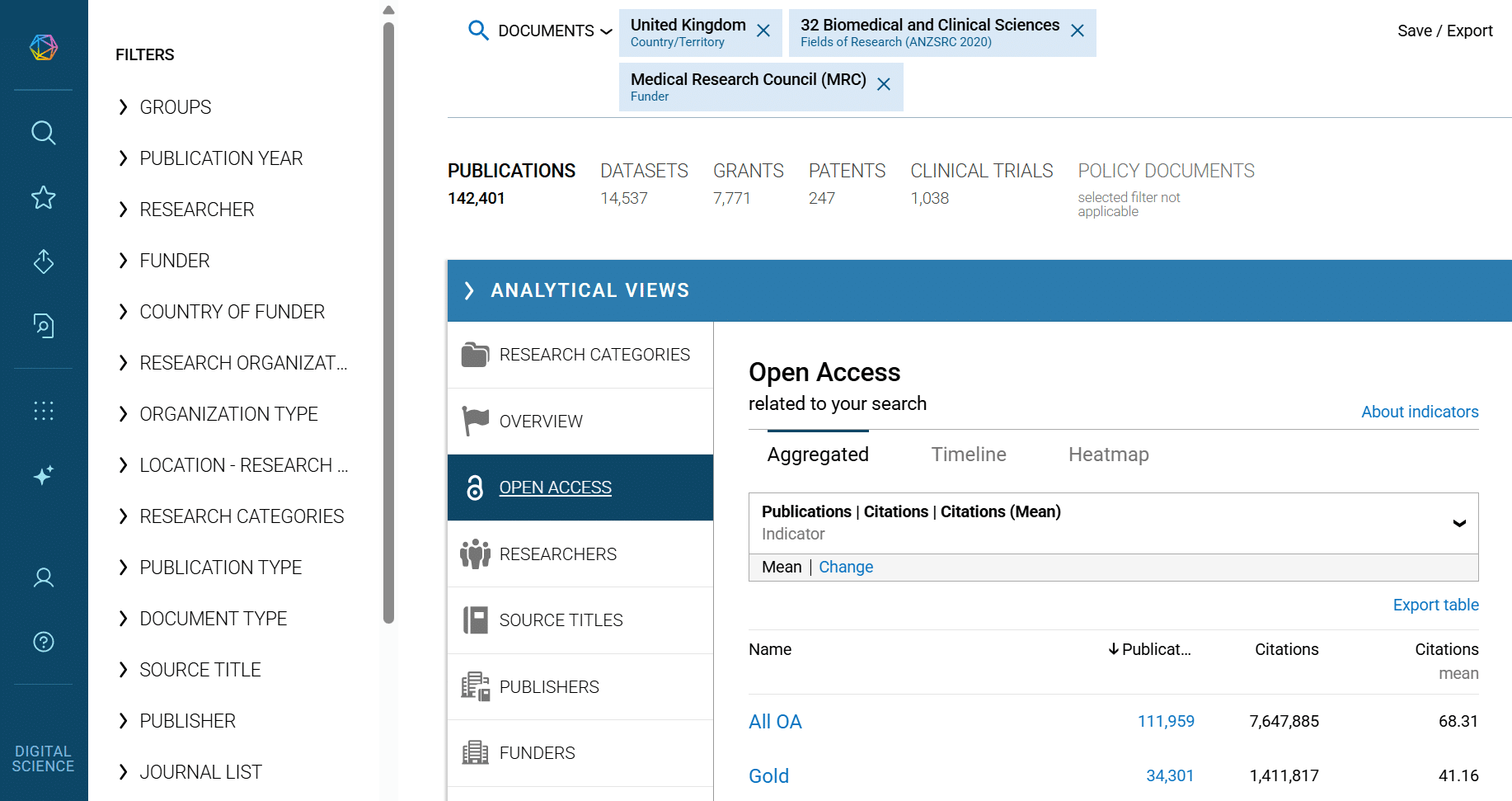Click the Dimensions logo icon
Image resolution: width=1512 pixels, height=801 pixels.
coord(44,47)
